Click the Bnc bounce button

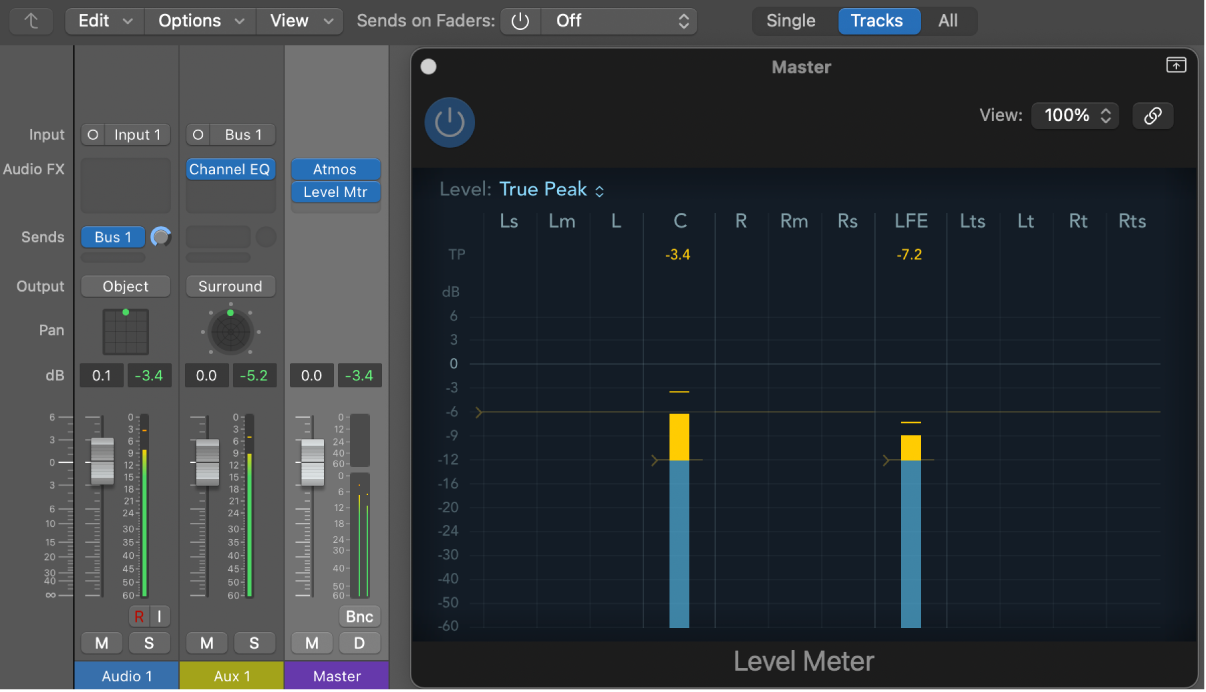[x=359, y=617]
